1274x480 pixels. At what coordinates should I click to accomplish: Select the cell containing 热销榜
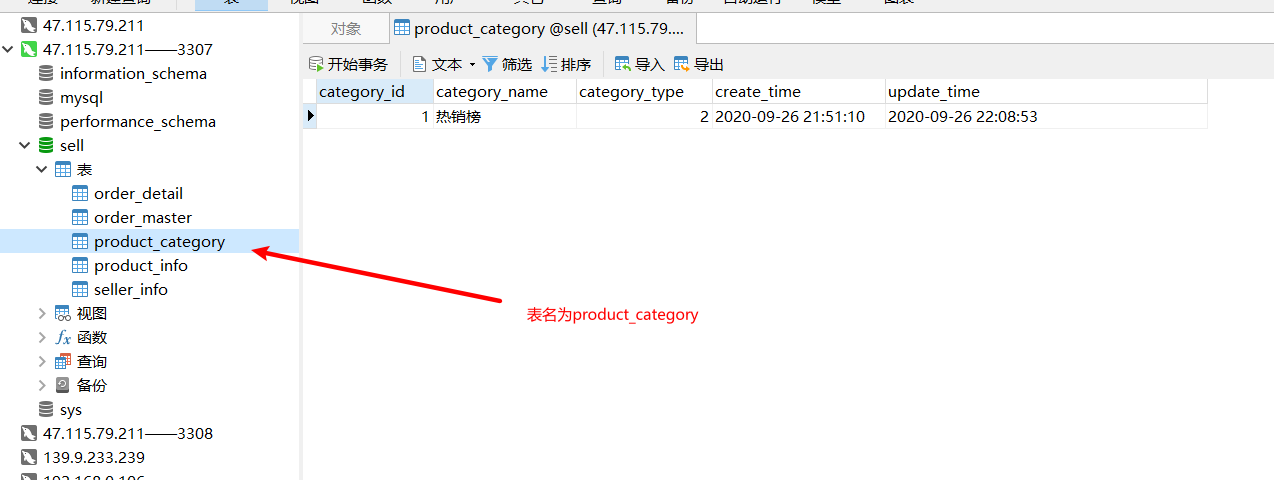pos(505,116)
